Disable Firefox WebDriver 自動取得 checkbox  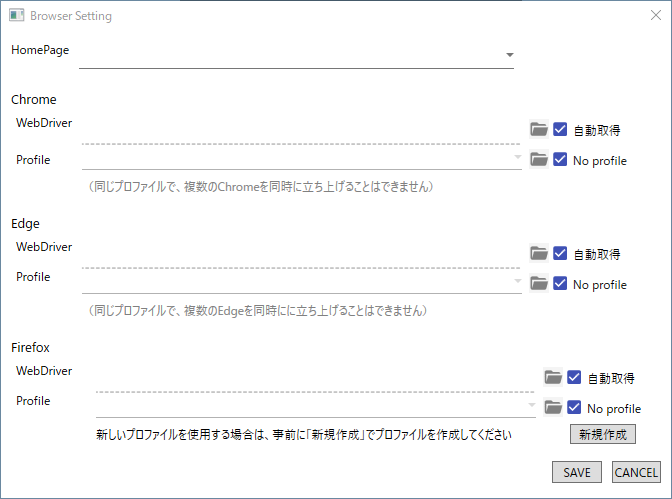(574, 377)
